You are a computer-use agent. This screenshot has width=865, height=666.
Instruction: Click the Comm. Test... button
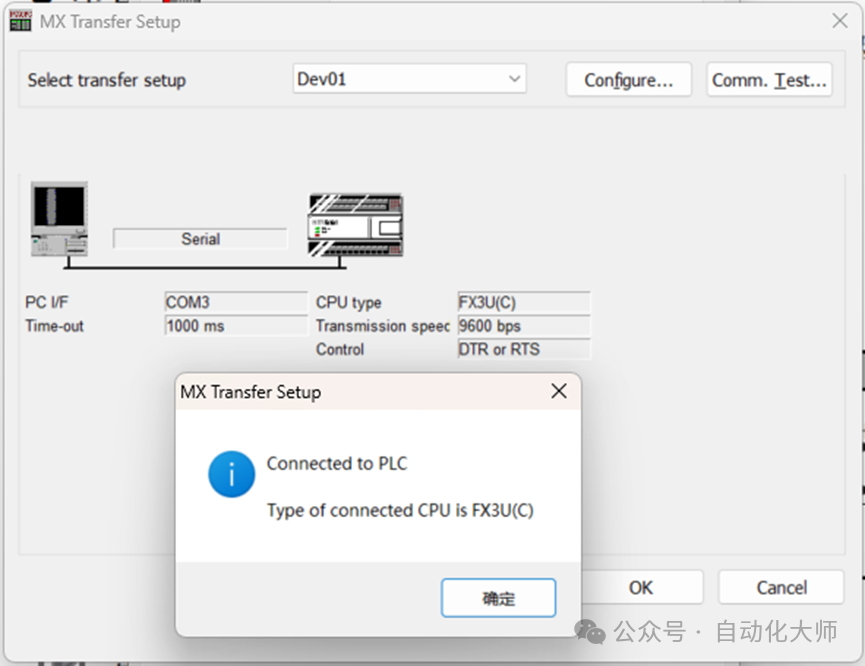[x=769, y=80]
